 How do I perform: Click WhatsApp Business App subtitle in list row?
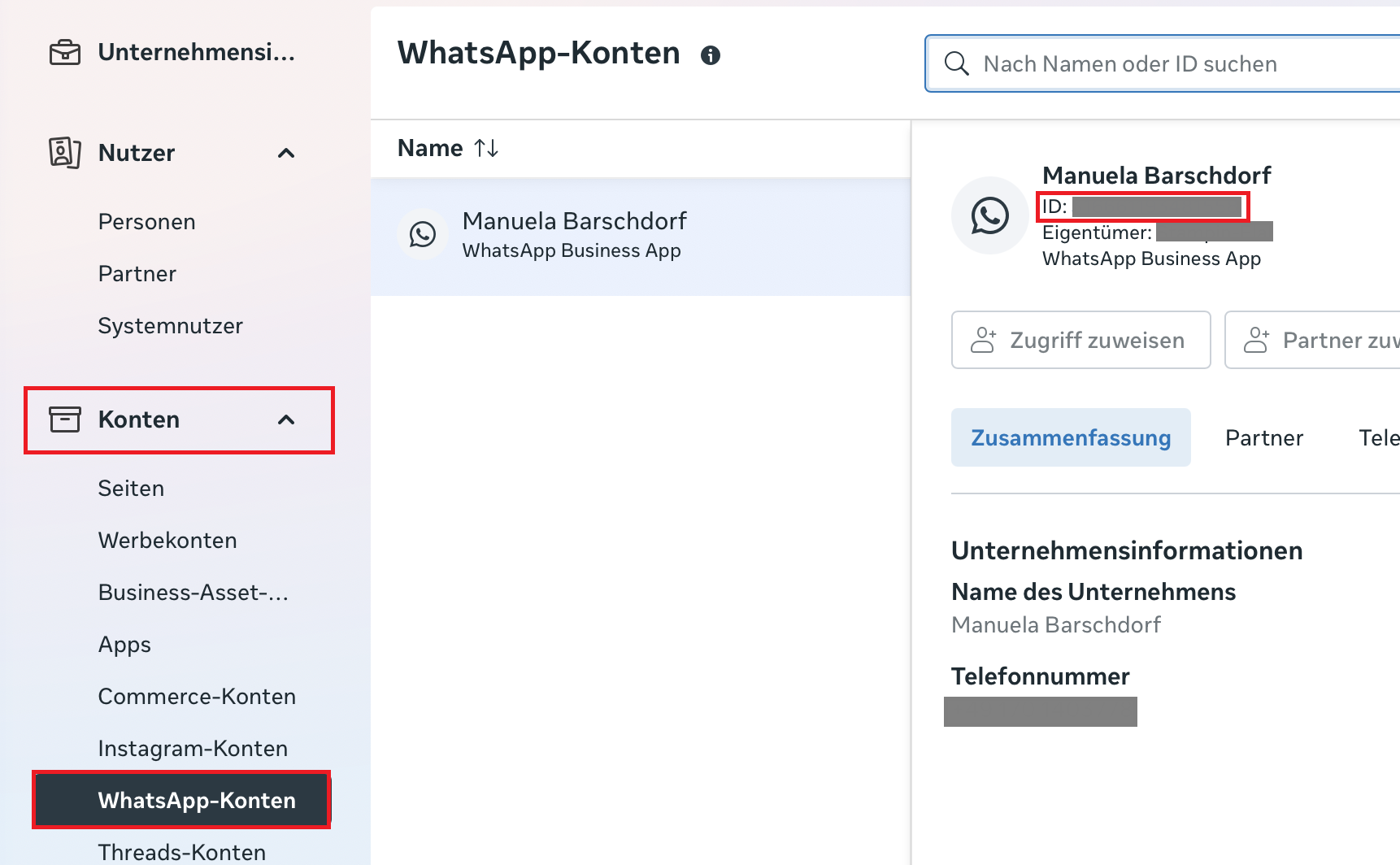(572, 250)
